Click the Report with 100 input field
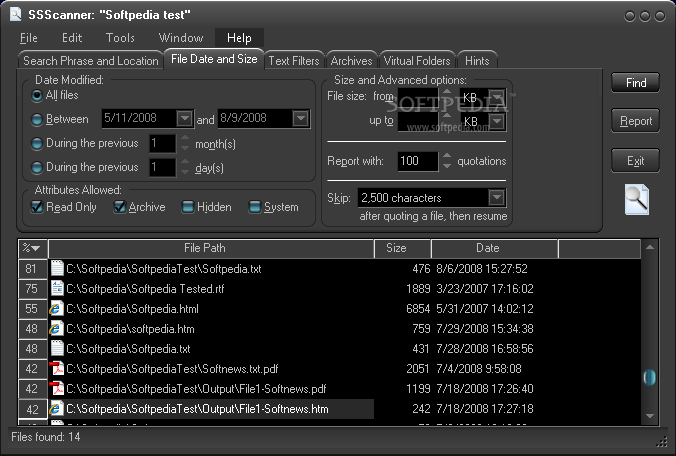 (x=418, y=161)
